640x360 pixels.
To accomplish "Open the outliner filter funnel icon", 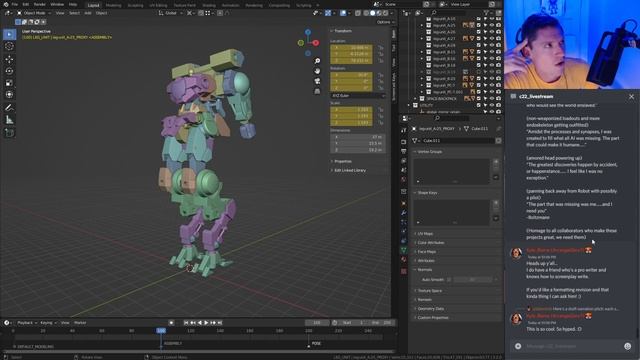I will pyautogui.click(x=487, y=13).
